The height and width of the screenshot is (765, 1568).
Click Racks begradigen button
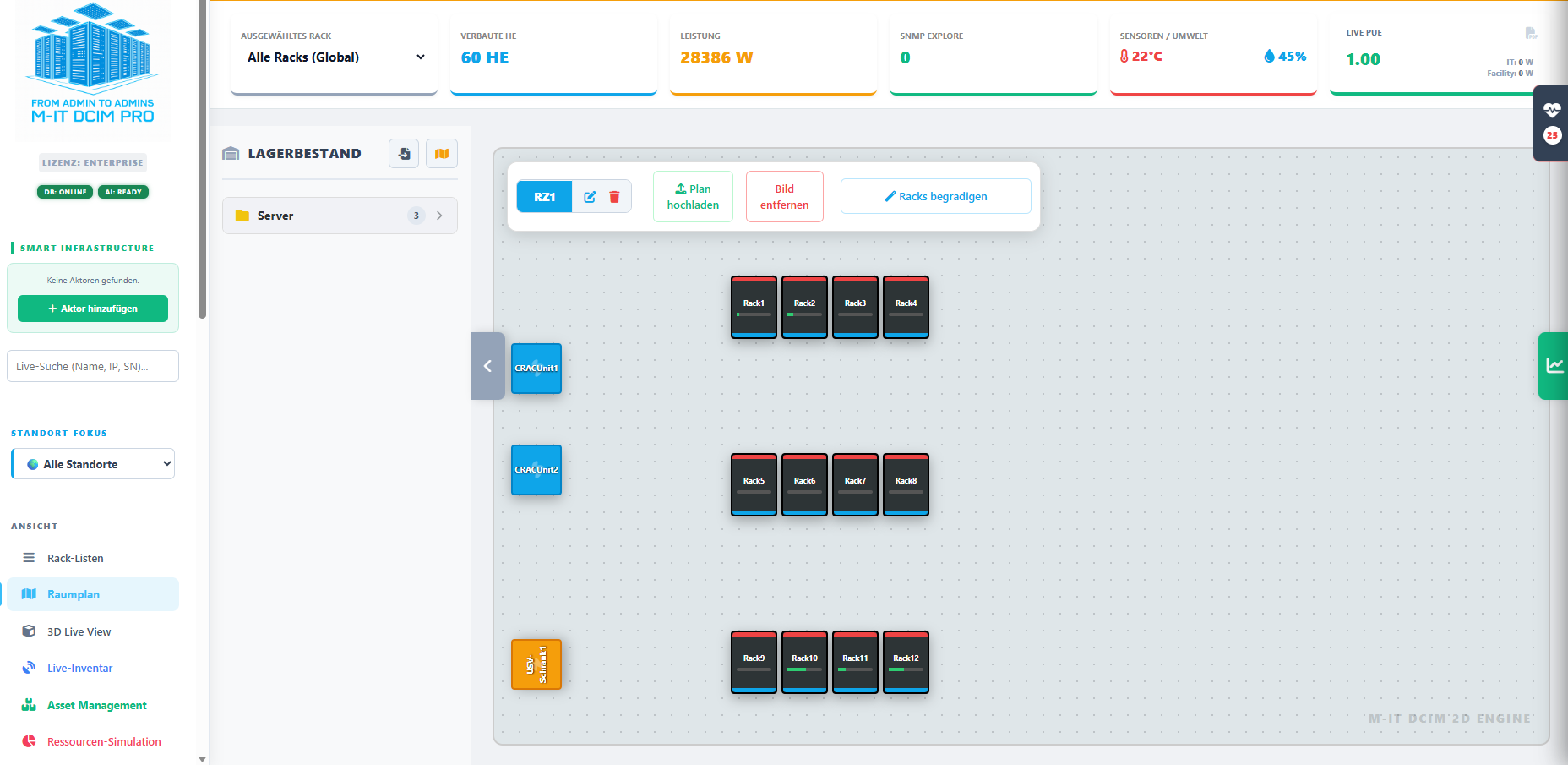[x=935, y=196]
